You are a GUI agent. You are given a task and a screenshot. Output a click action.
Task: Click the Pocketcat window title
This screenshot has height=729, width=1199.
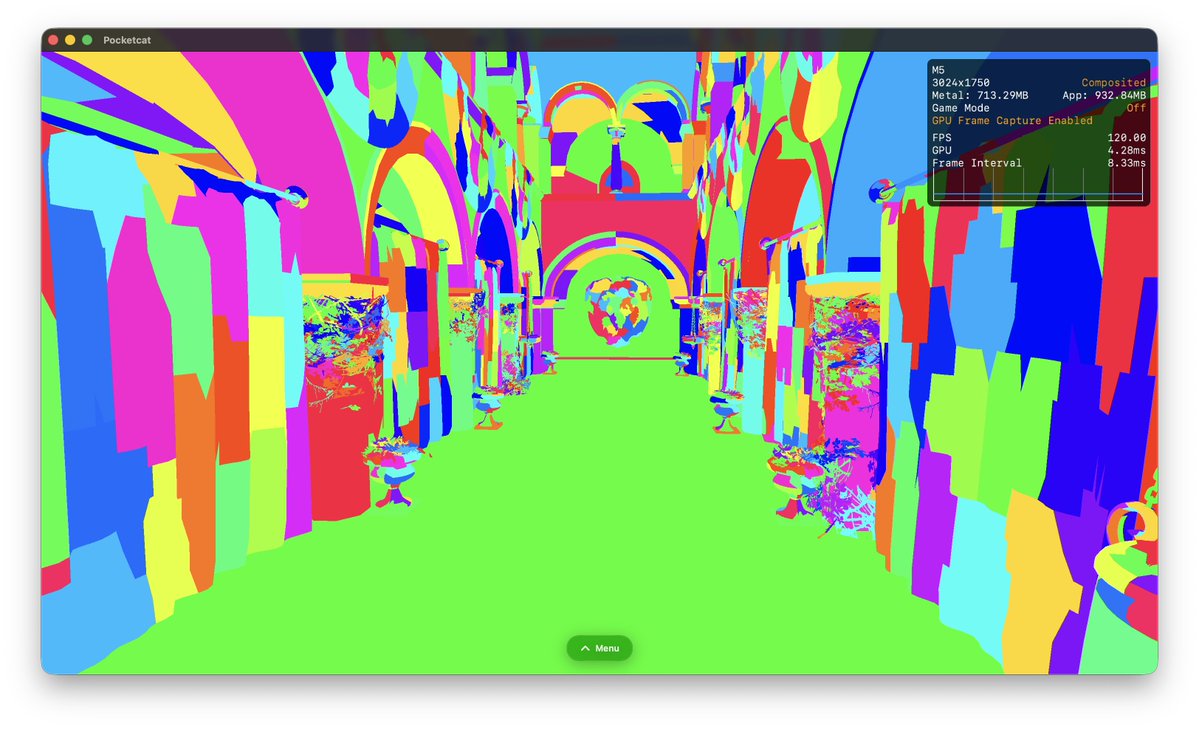[x=127, y=40]
